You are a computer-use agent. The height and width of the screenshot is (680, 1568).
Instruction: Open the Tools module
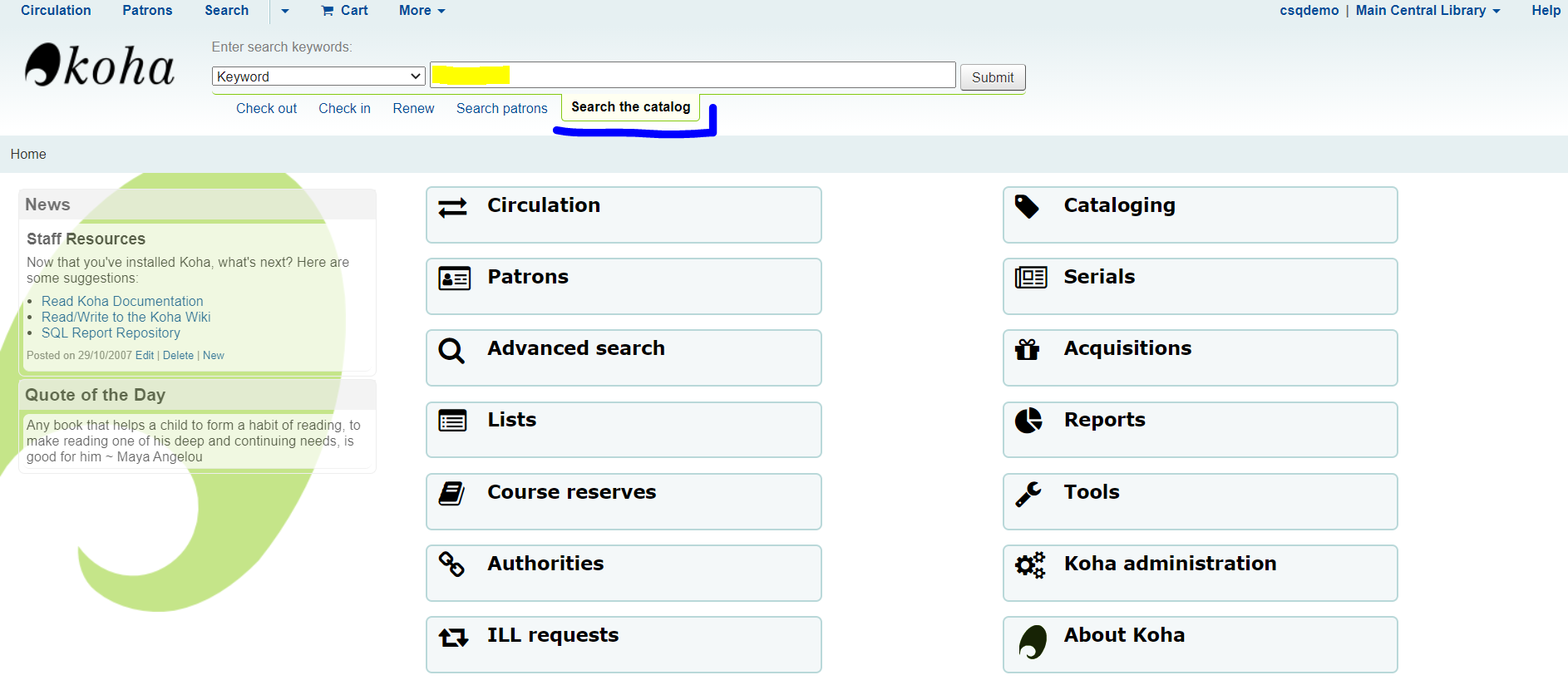(1201, 501)
